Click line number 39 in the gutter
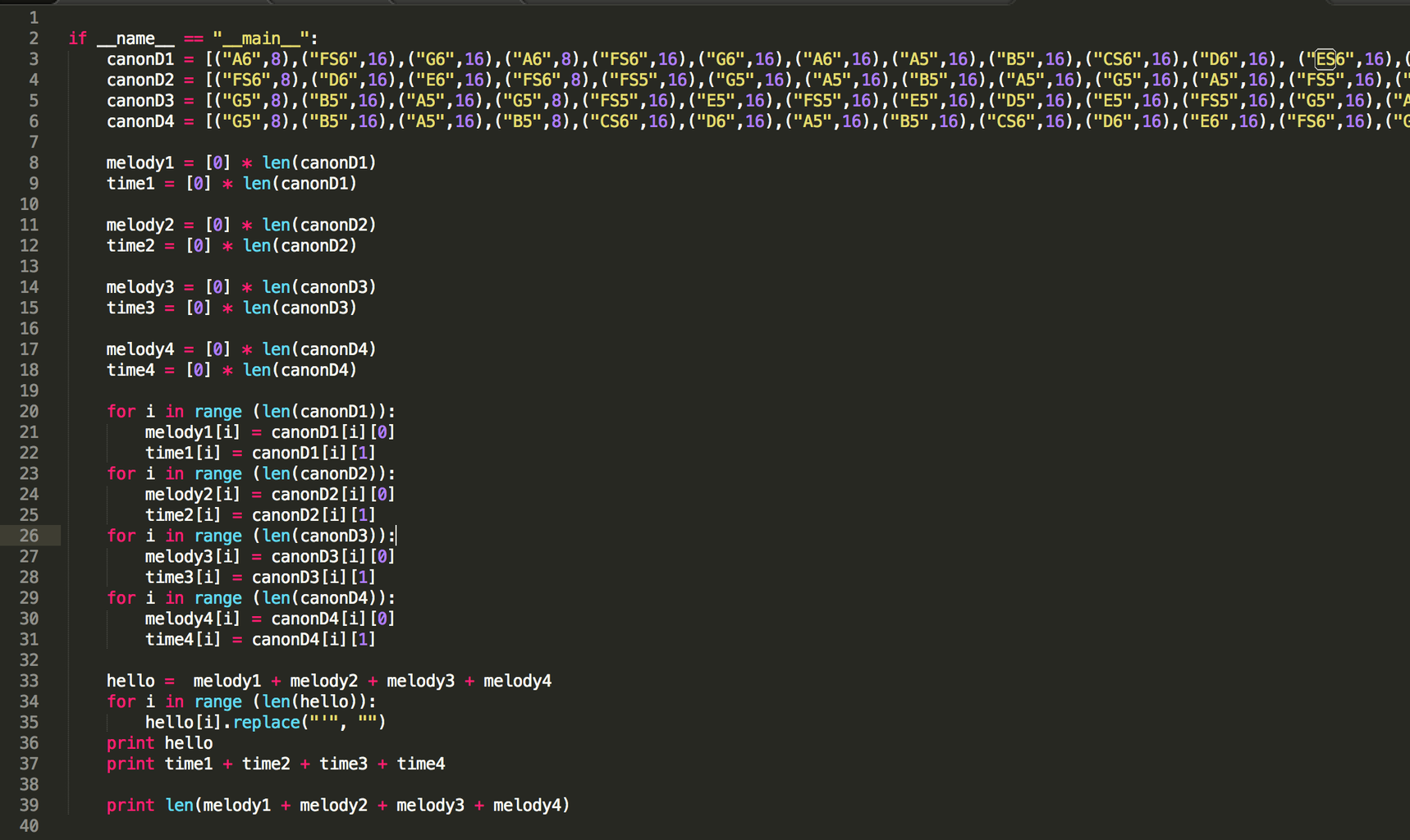 click(x=29, y=806)
